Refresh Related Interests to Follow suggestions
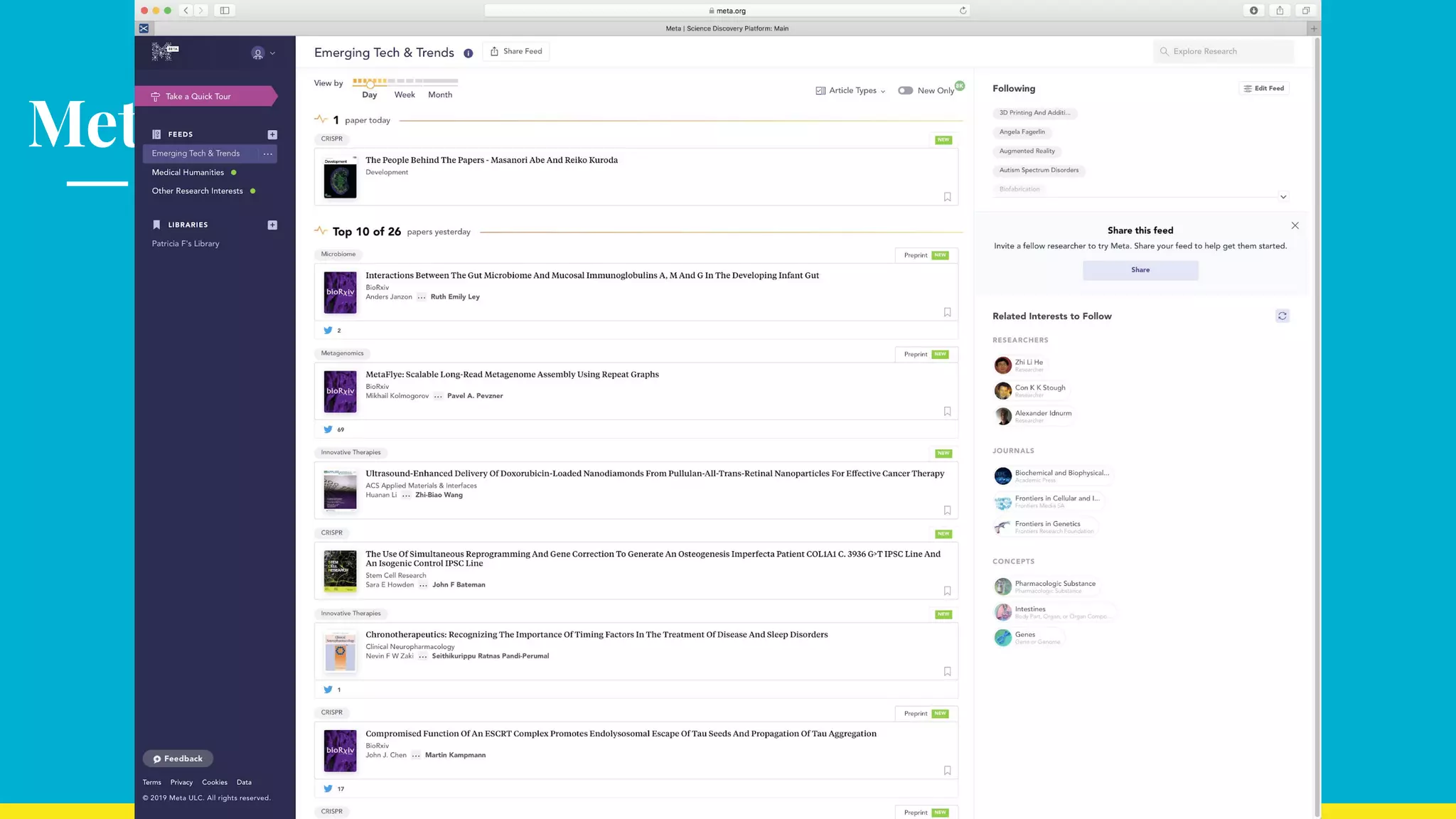1456x819 pixels. (x=1282, y=316)
